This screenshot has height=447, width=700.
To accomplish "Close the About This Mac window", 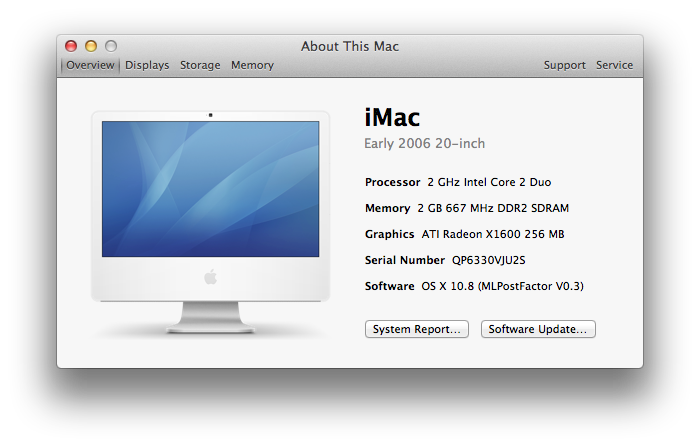I will point(71,46).
